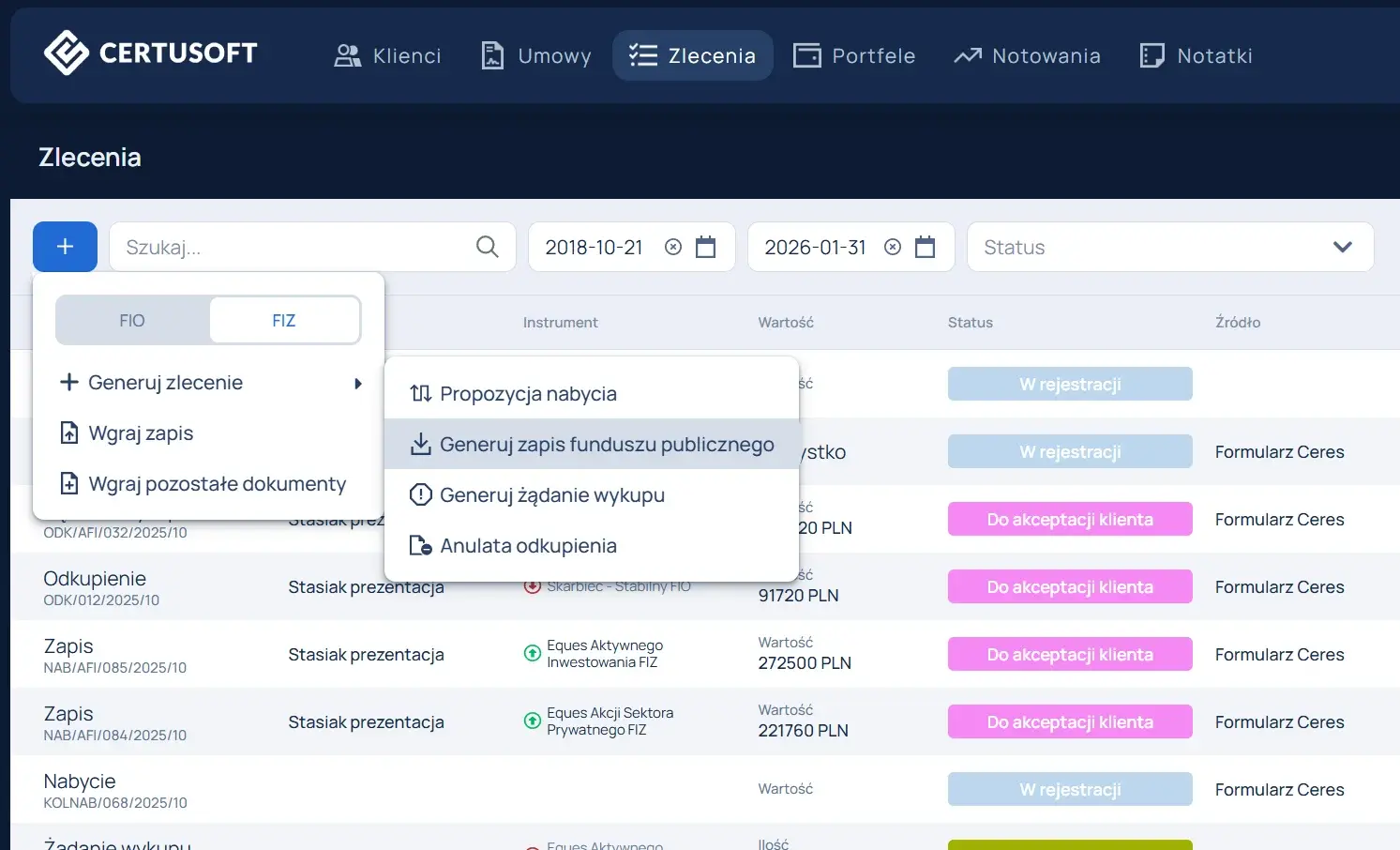Click the Certusoft logo icon
Image resolution: width=1400 pixels, height=850 pixels.
pos(66,53)
